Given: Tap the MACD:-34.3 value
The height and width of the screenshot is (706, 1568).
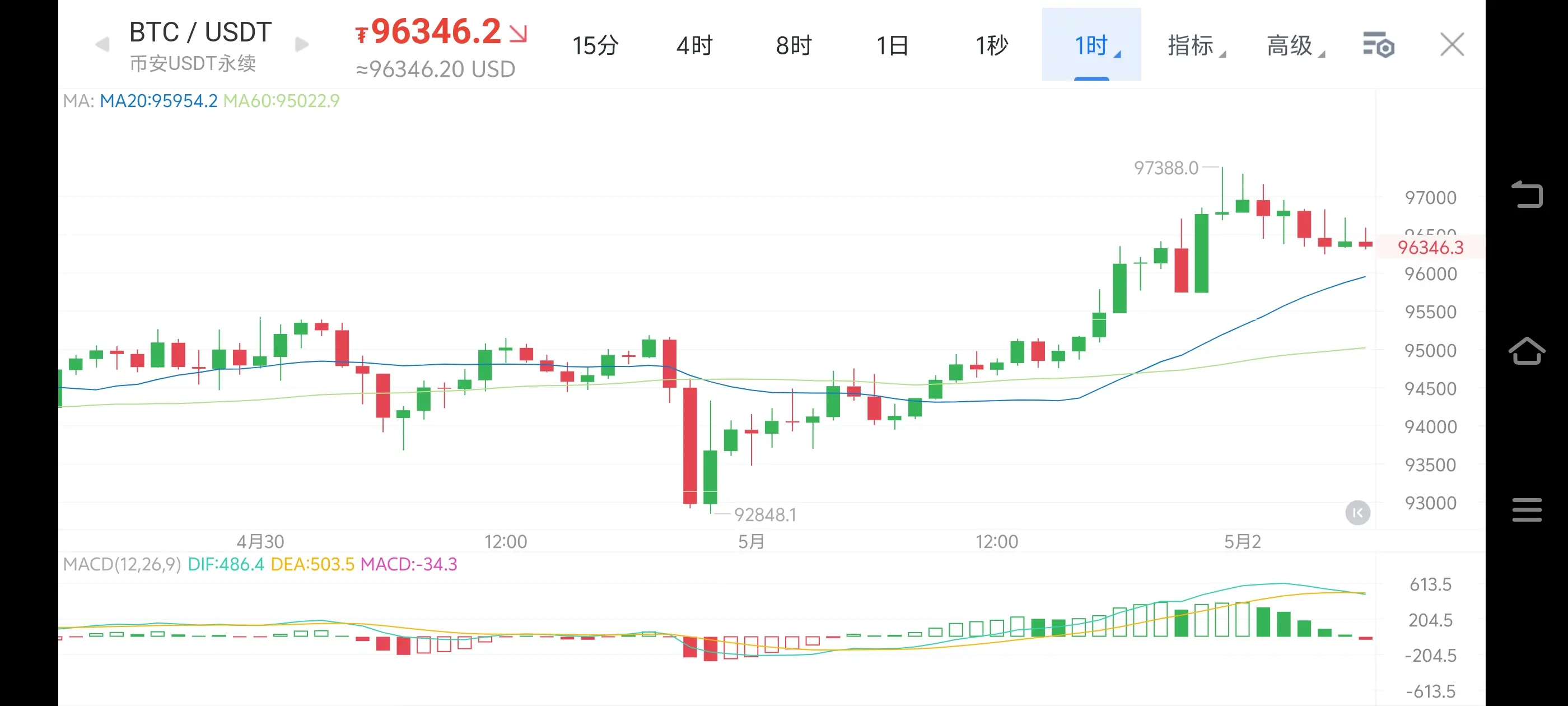Looking at the screenshot, I should pos(408,564).
